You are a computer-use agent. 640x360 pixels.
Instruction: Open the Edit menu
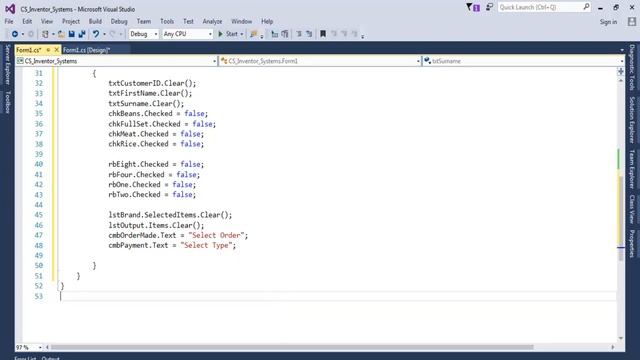point(27,21)
